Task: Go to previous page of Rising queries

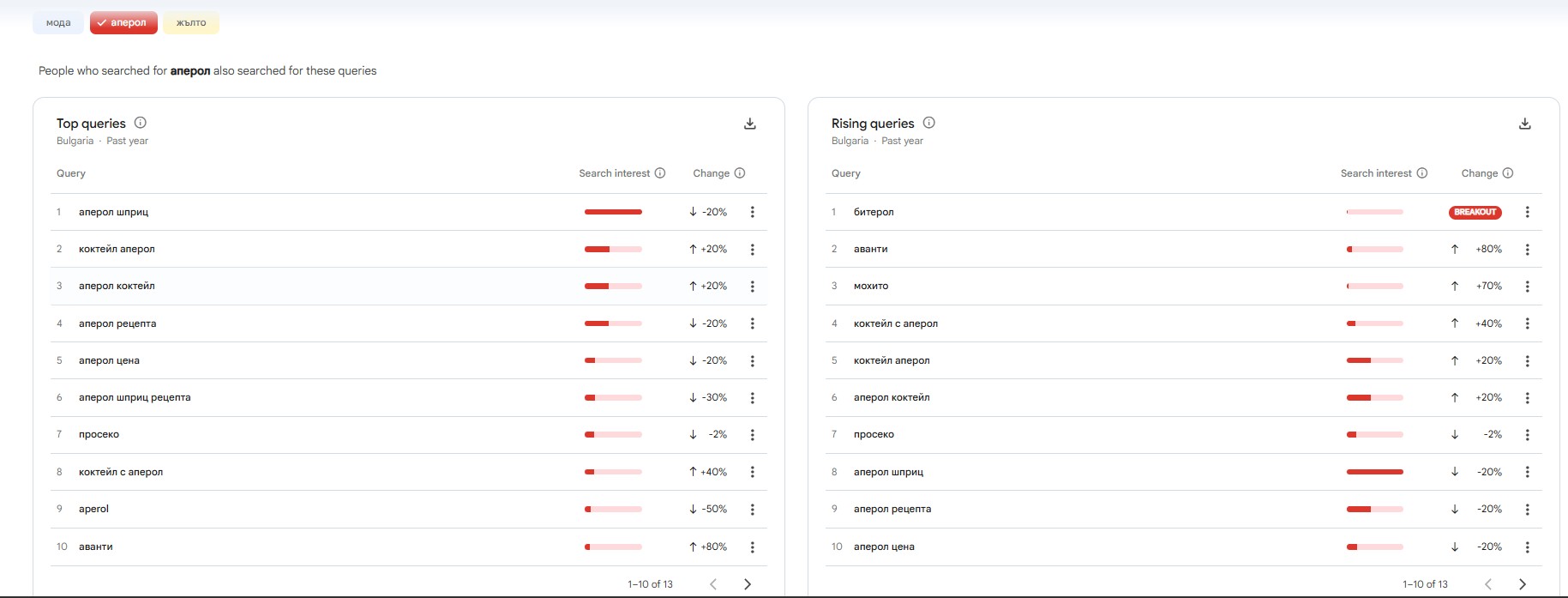Action: [x=1488, y=584]
